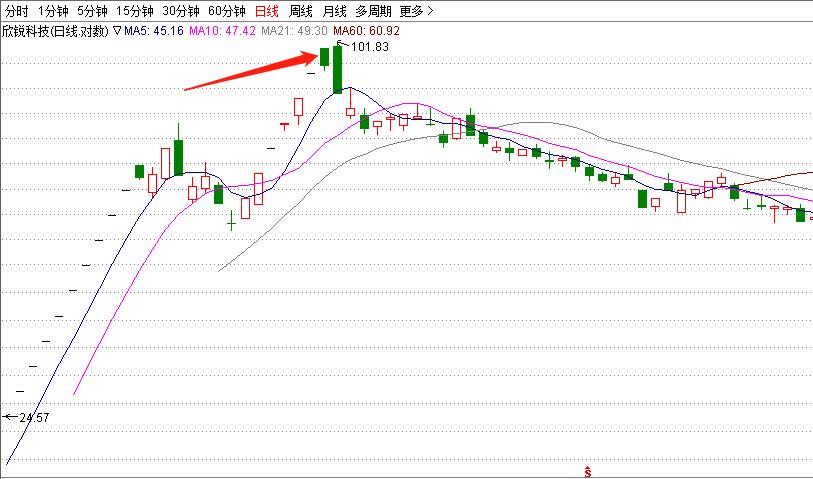813x479 pixels.
Task: Select the 60分钟 period tab
Action: point(227,11)
